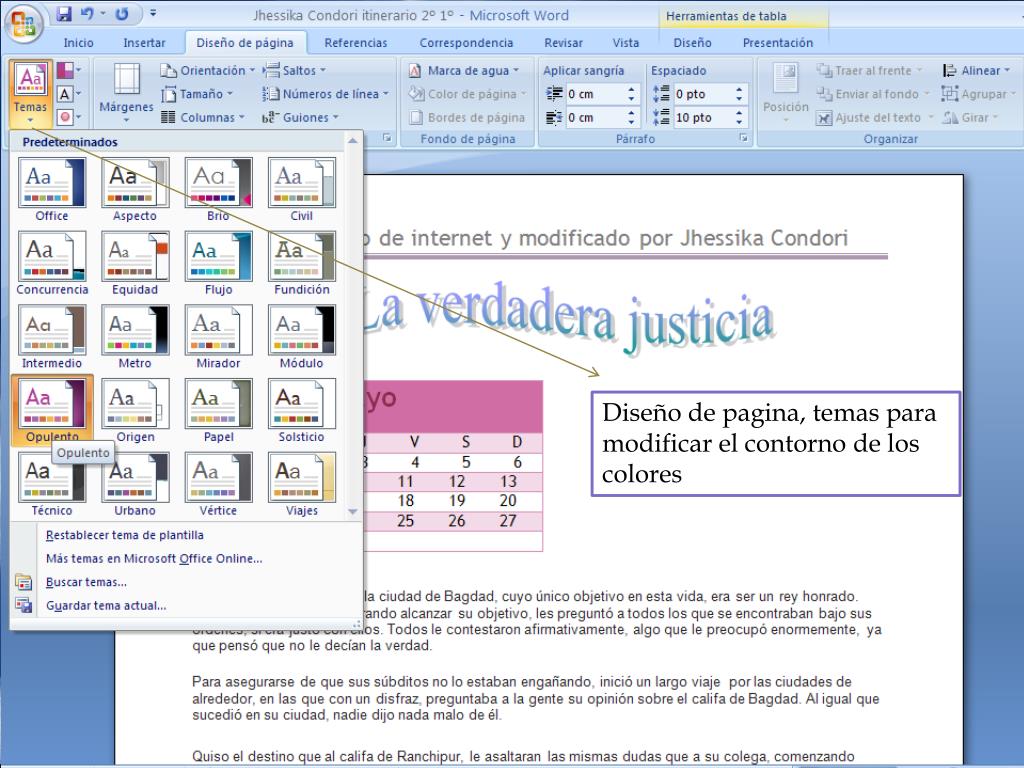Select the highlighted Opulento theme
The image size is (1024, 768).
[x=52, y=411]
